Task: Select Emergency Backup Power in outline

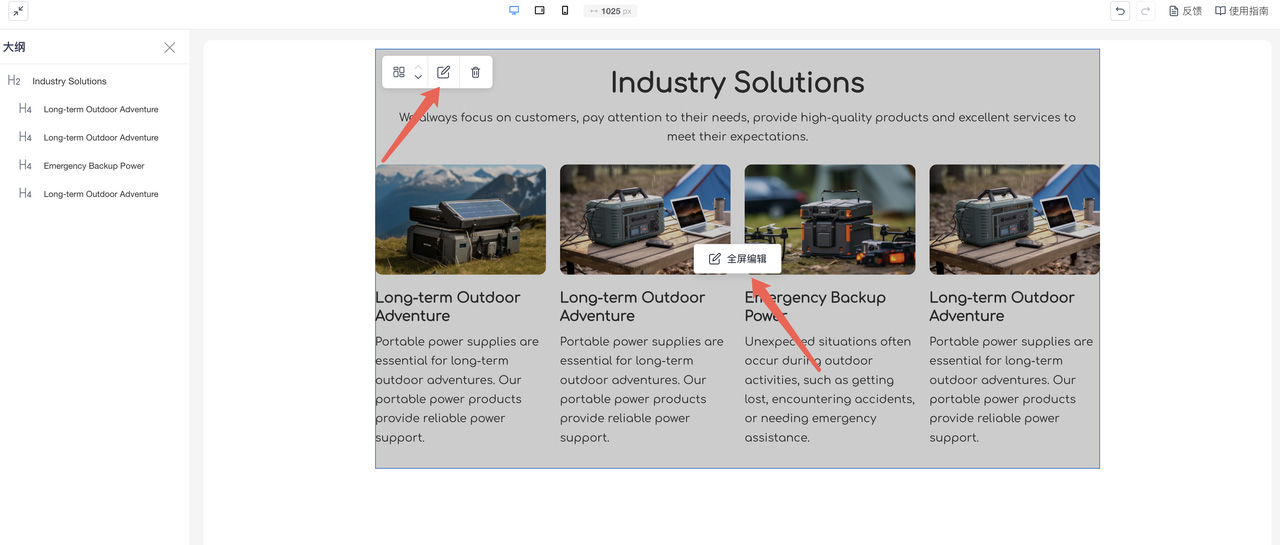Action: pyautogui.click(x=94, y=166)
